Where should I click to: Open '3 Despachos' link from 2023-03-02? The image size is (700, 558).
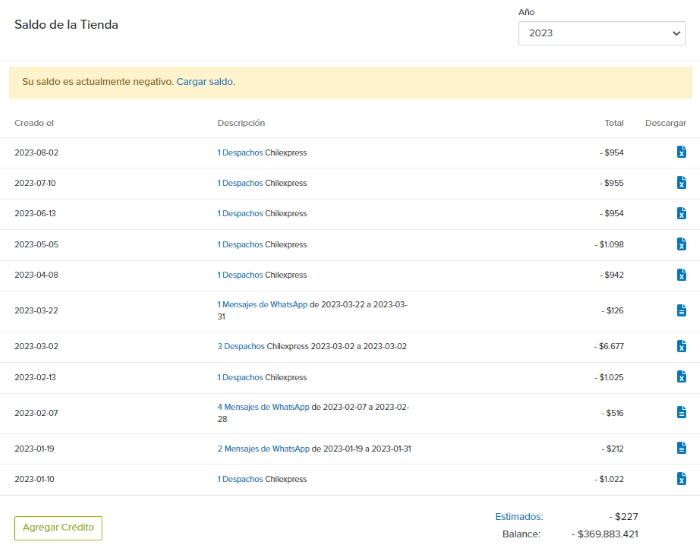240,346
